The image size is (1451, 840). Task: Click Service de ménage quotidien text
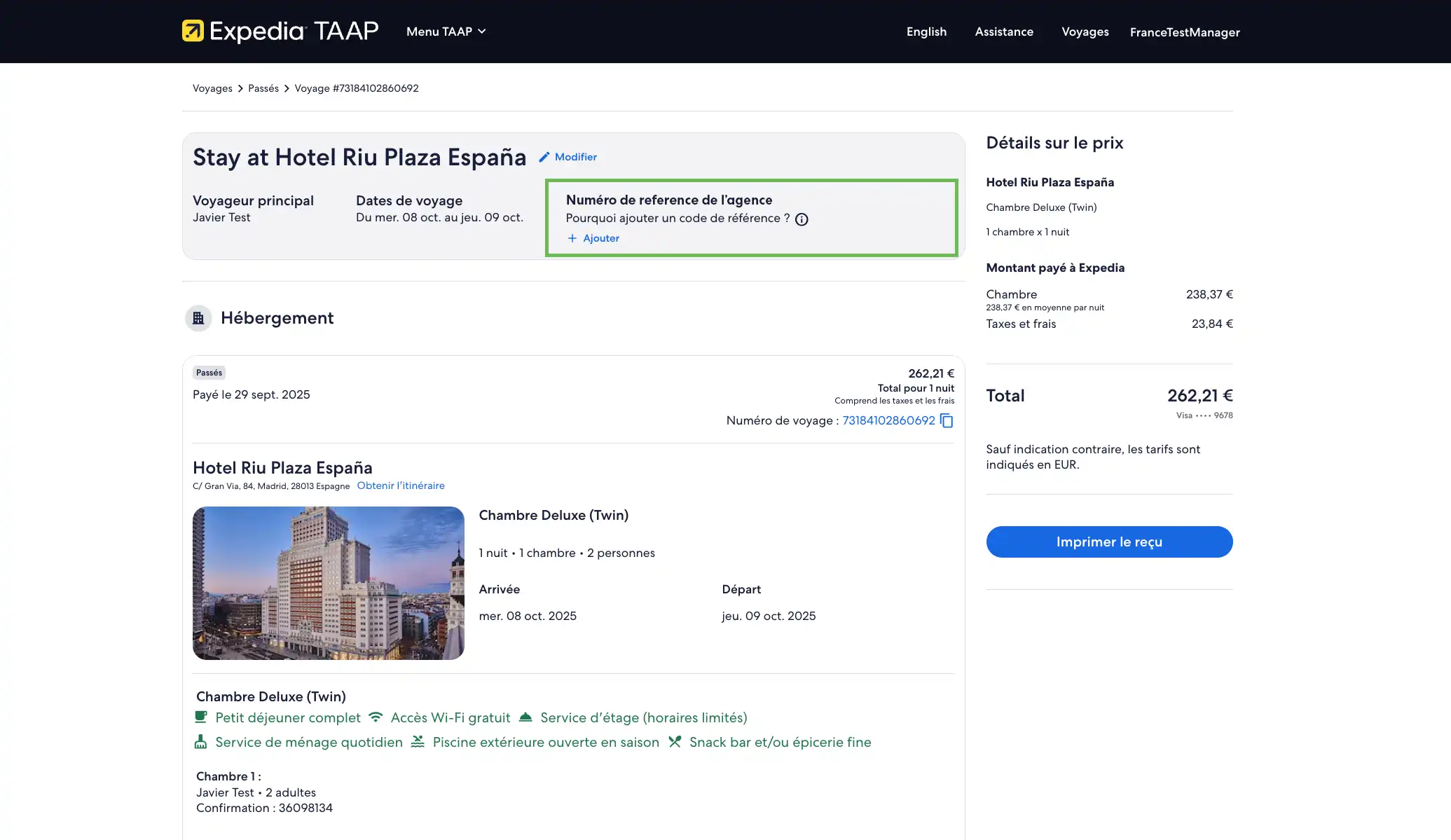[309, 742]
